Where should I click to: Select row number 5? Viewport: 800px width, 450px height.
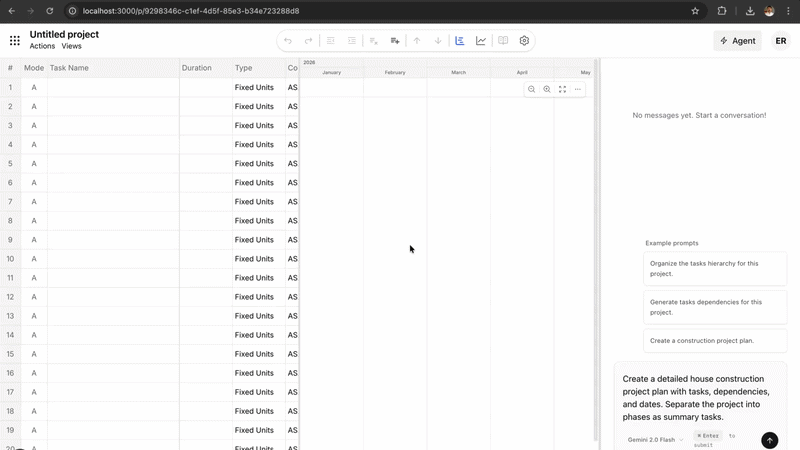click(10, 163)
